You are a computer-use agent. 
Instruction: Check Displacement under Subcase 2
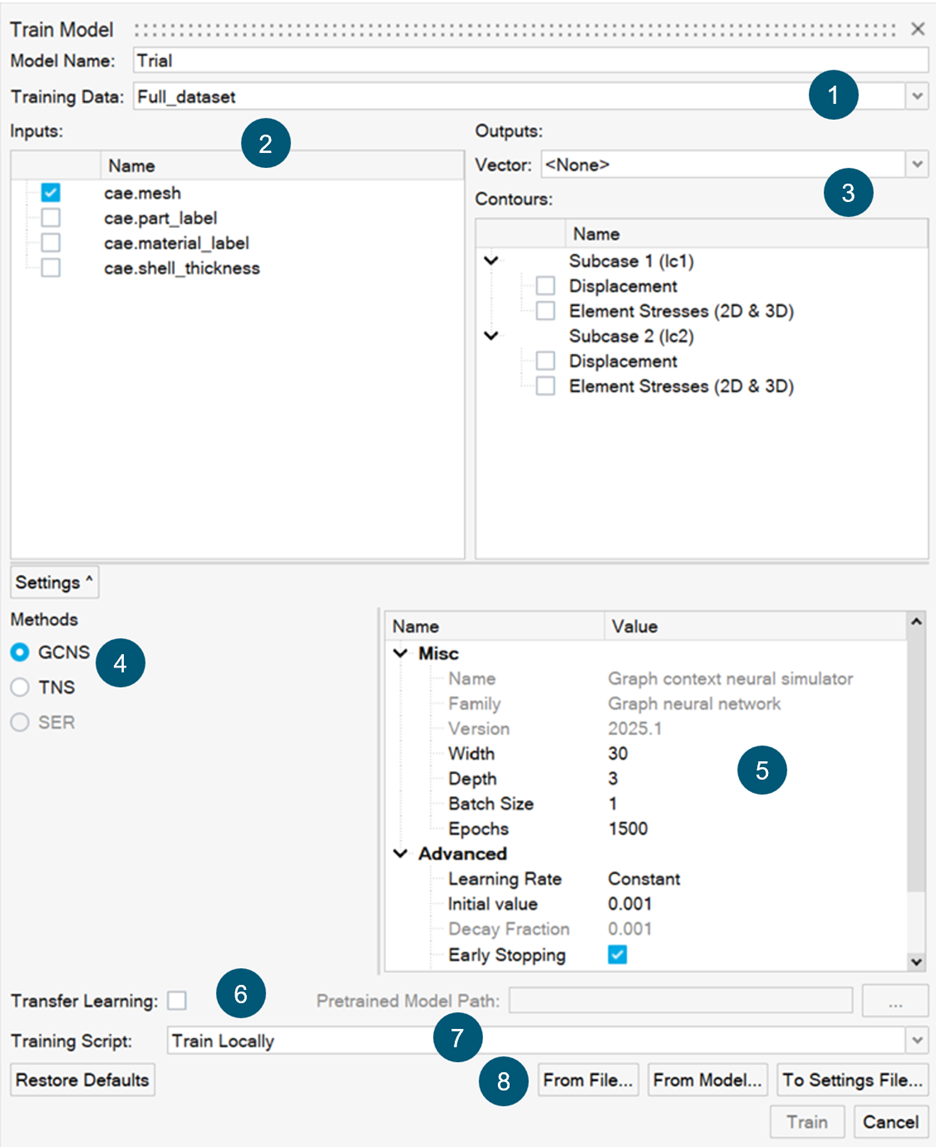click(x=546, y=361)
